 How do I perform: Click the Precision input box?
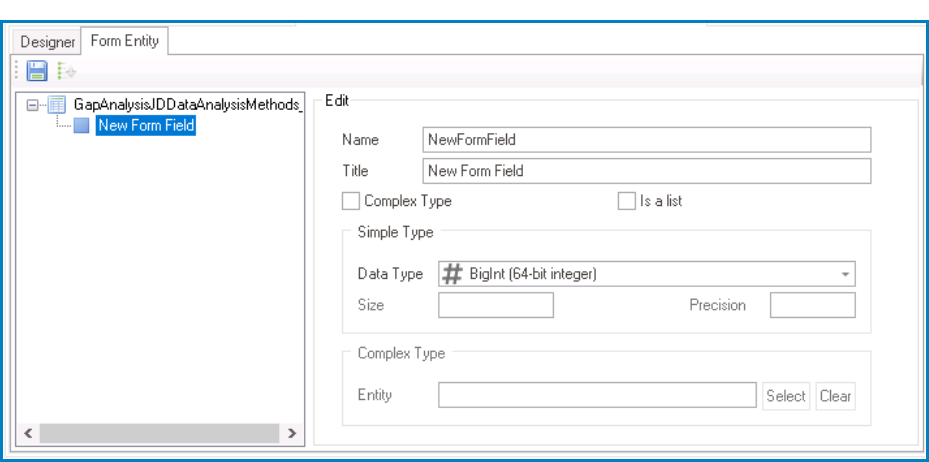pyautogui.click(x=812, y=304)
